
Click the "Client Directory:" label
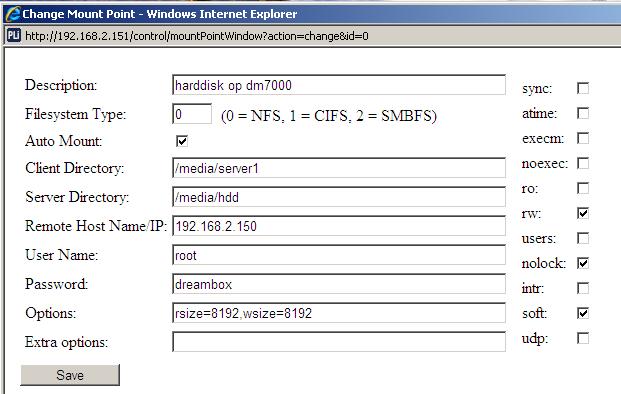pyautogui.click(x=75, y=168)
